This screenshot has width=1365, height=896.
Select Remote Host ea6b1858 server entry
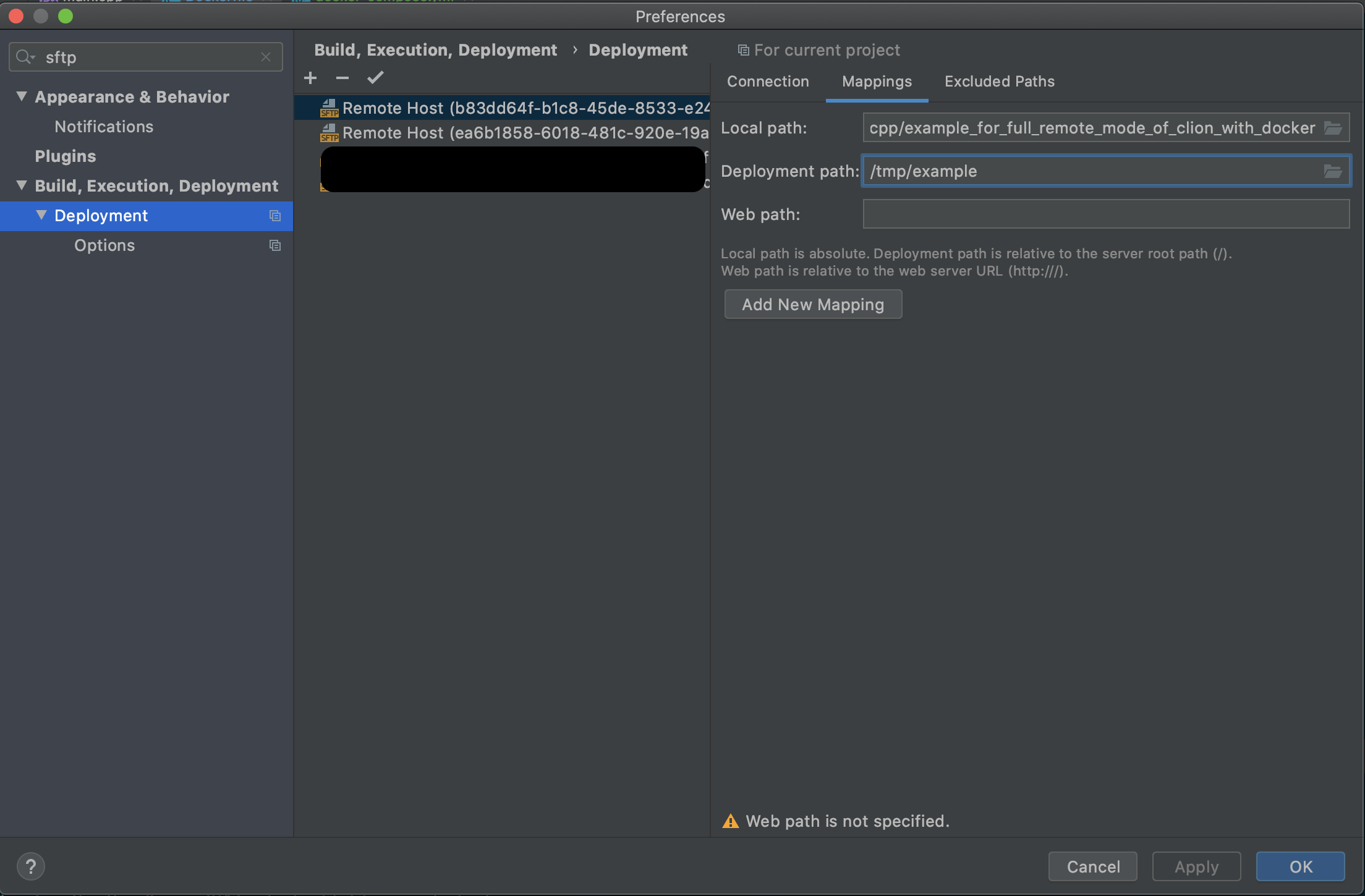[524, 133]
